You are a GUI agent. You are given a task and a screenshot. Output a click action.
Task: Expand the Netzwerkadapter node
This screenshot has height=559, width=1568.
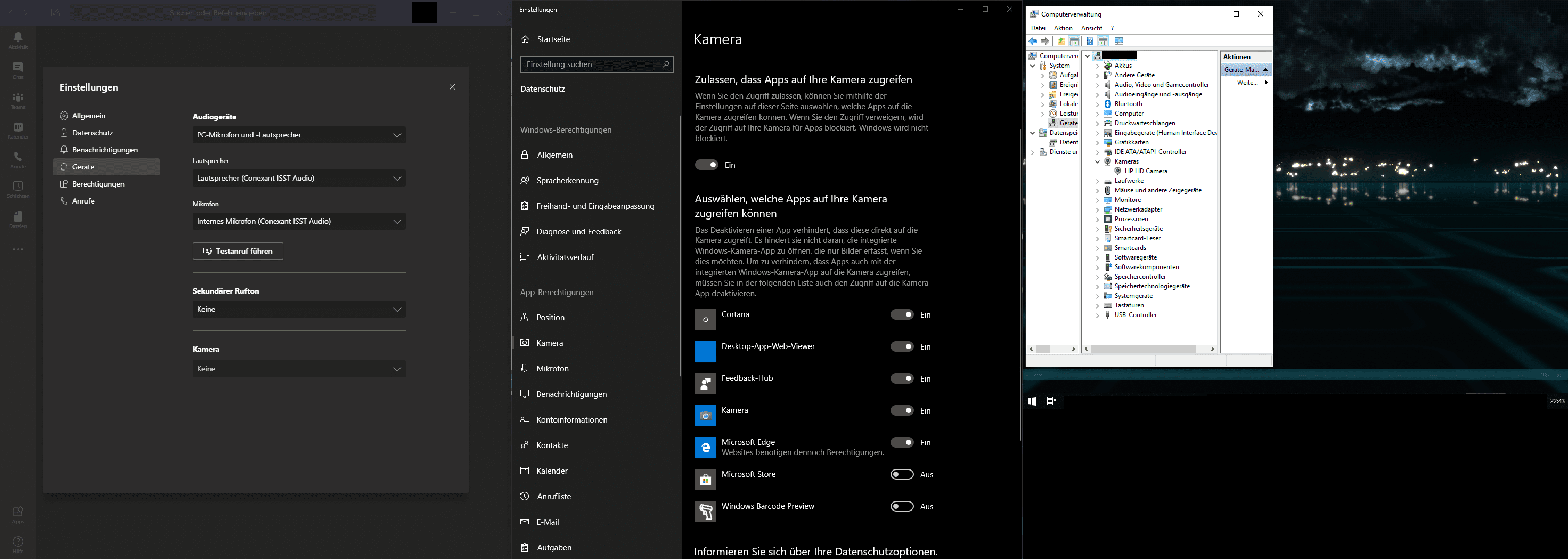[x=1098, y=210]
